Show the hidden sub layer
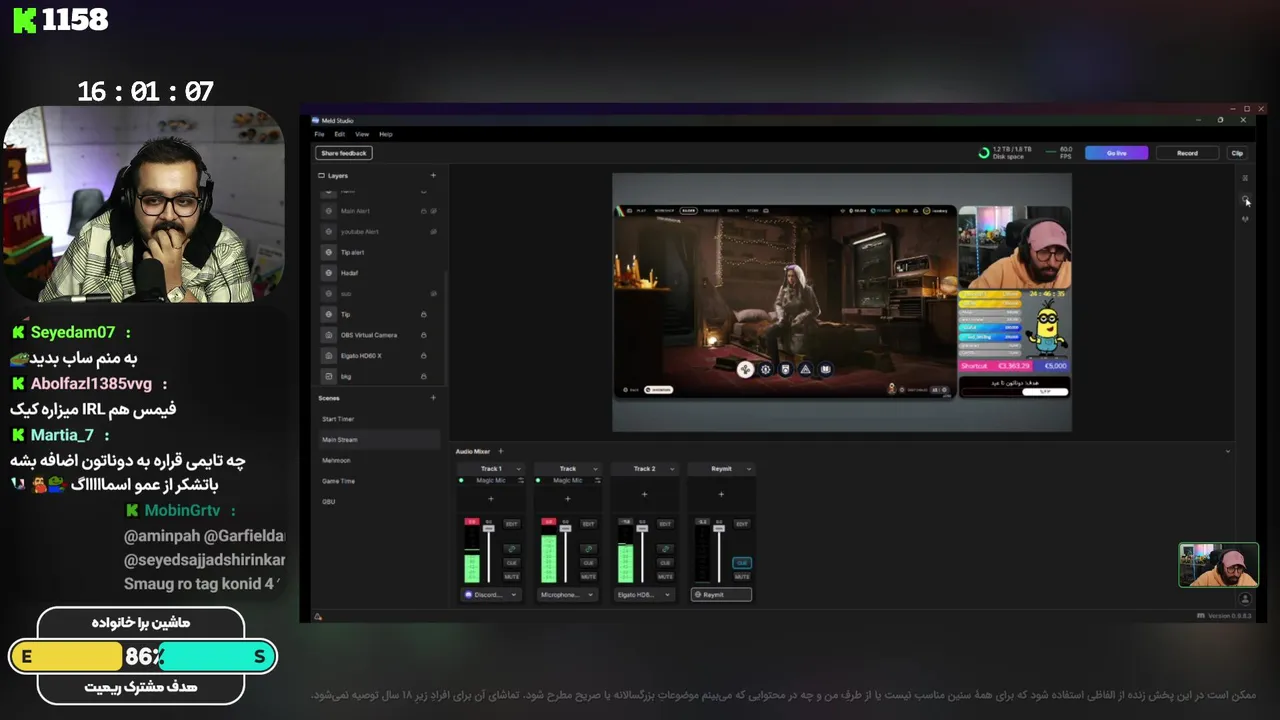1280x720 pixels. tap(433, 293)
